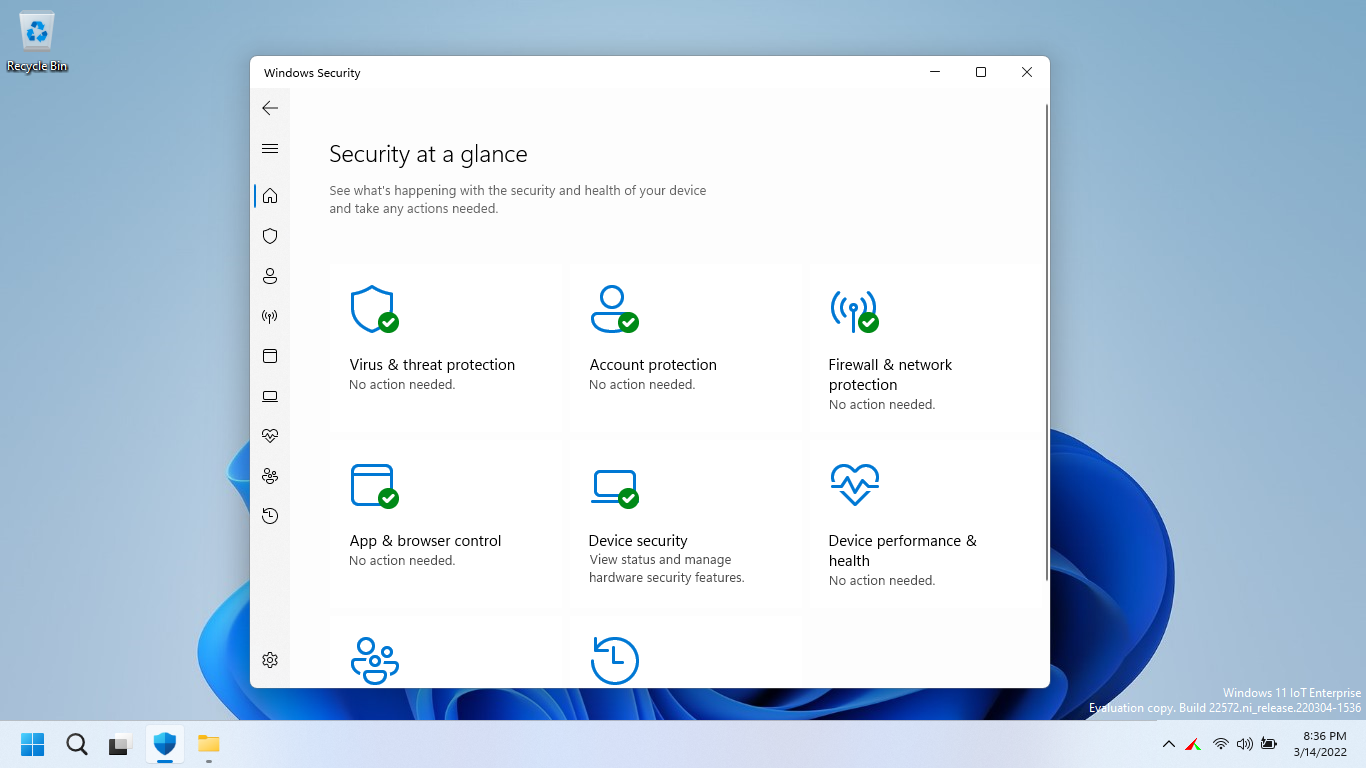The image size is (1366, 768).
Task: Click "No action needed." under Virus & threat protection
Action: pos(402,385)
